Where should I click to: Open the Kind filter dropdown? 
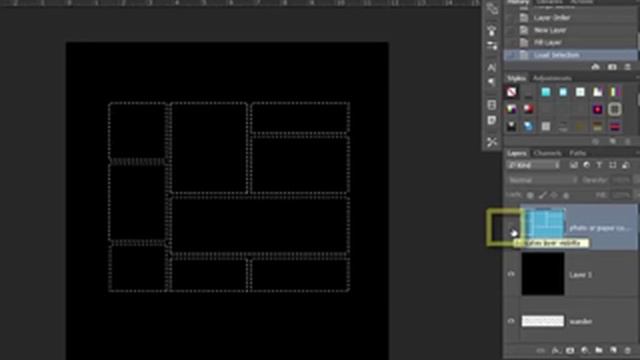(x=533, y=165)
